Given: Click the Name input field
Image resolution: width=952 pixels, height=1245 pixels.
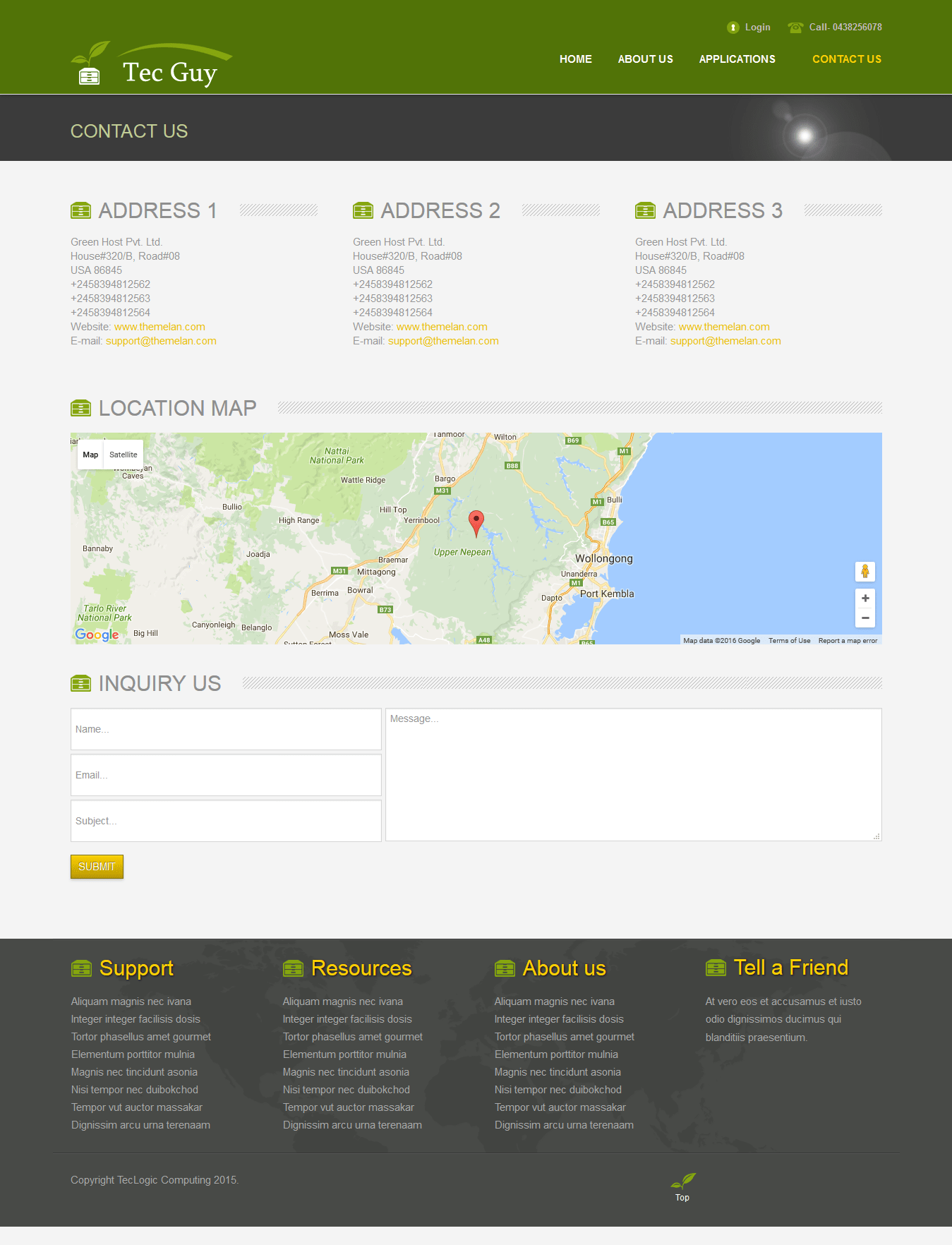Looking at the screenshot, I should pos(226,729).
